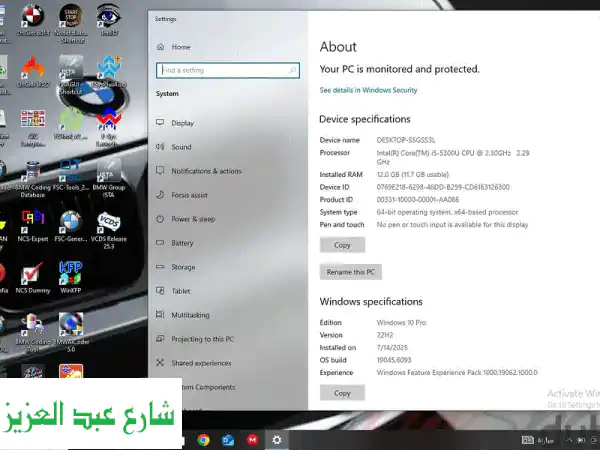Click the keyboard input indicator in the tray

coord(527,440)
